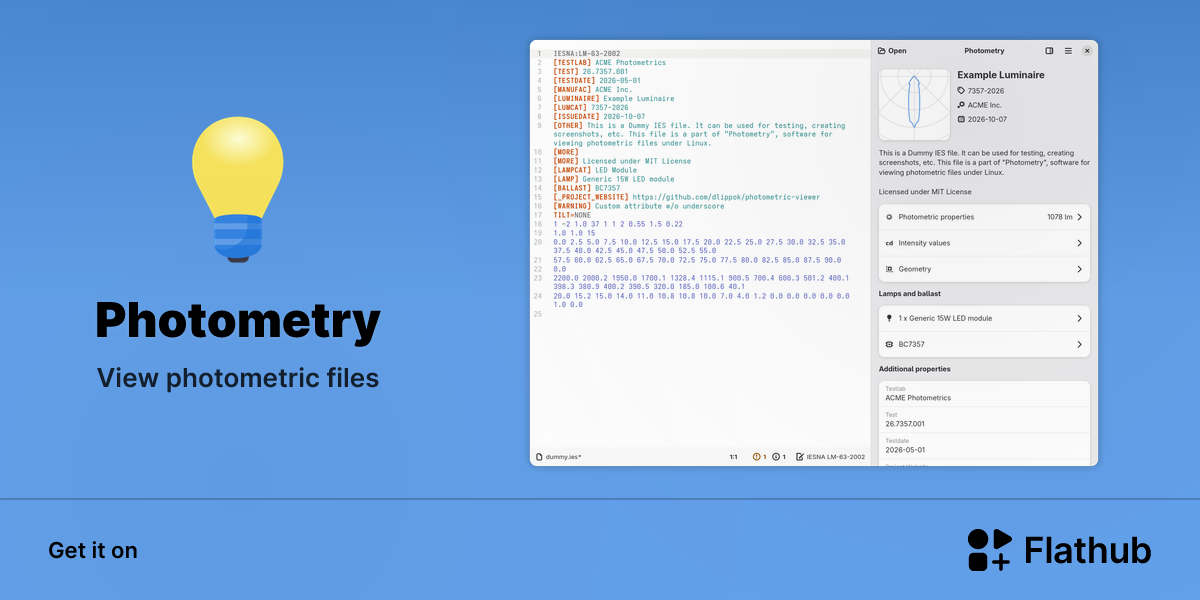Click the polar light distribution thumbnail

click(x=915, y=104)
